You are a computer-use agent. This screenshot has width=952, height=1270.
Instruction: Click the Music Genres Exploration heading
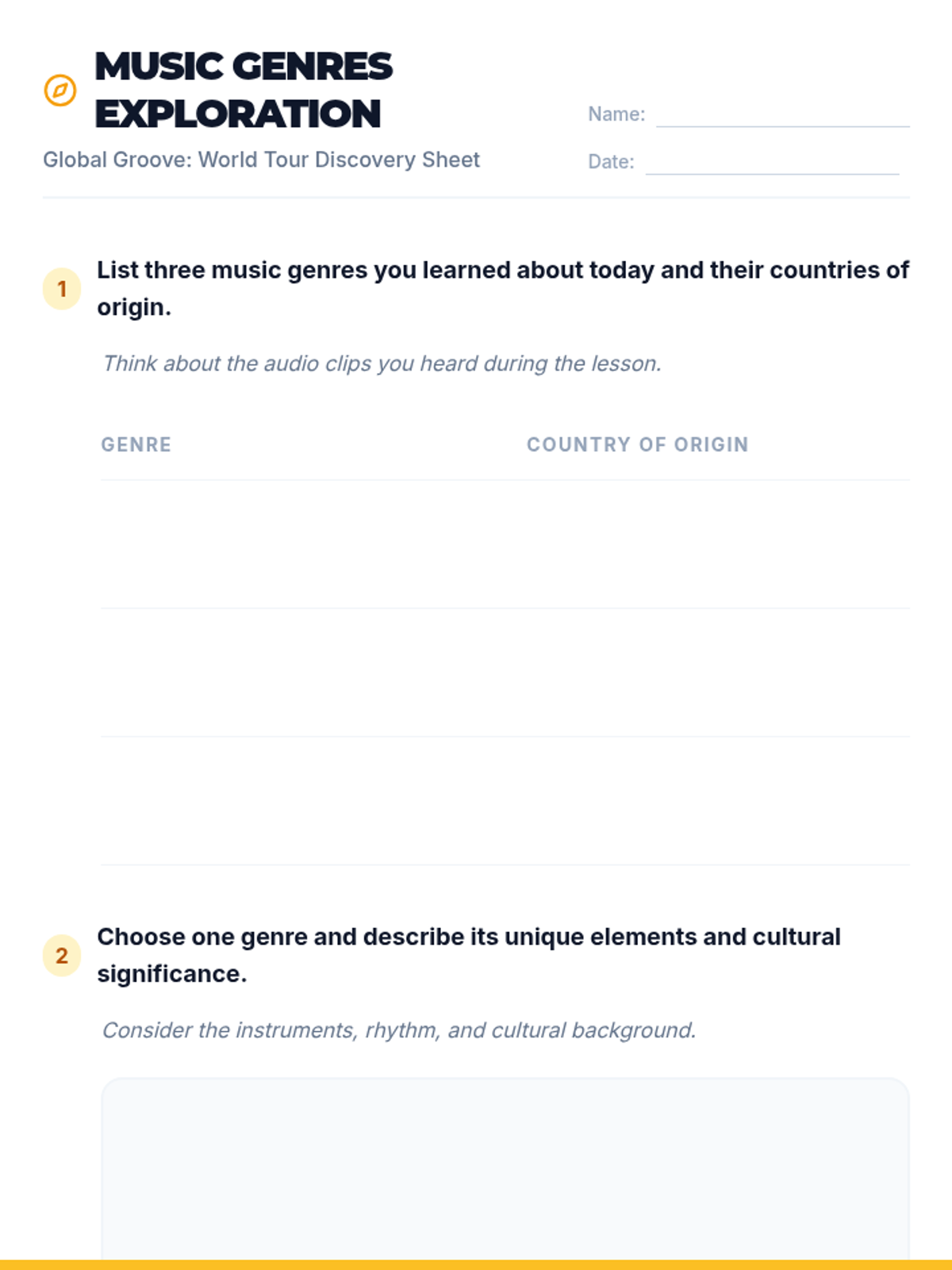click(244, 90)
